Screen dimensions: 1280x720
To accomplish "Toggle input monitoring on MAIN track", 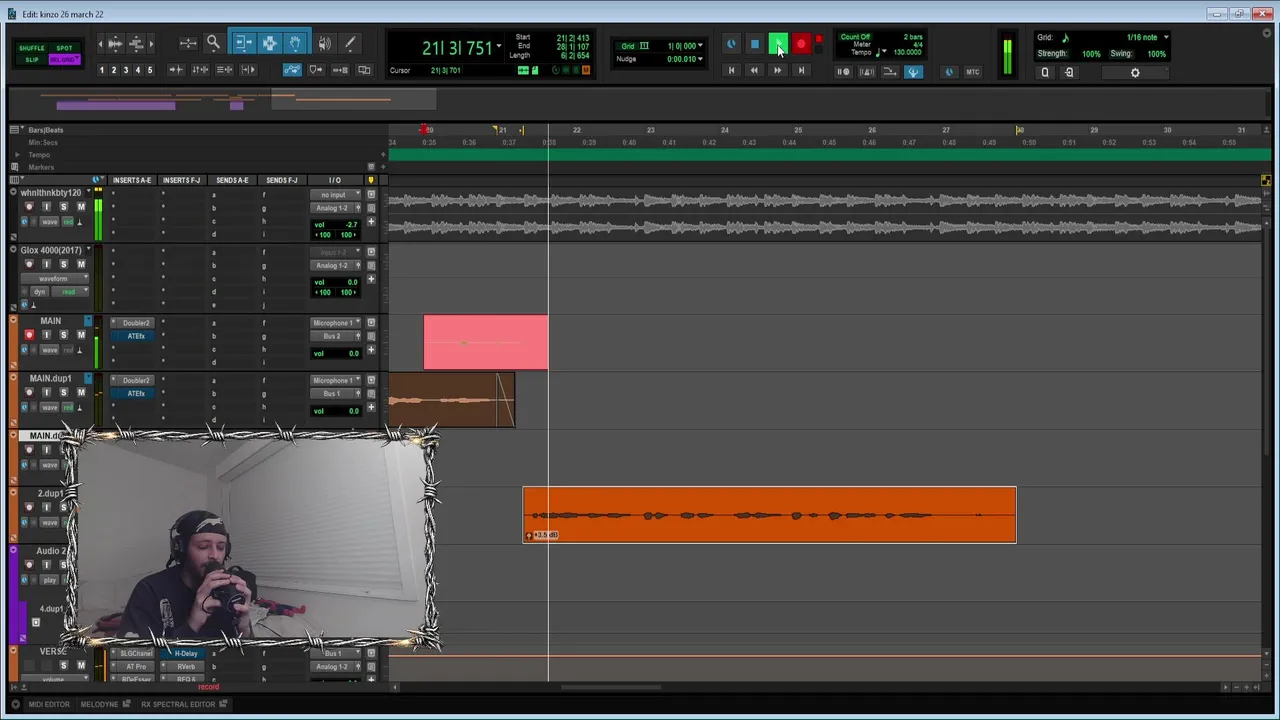I will [46, 335].
